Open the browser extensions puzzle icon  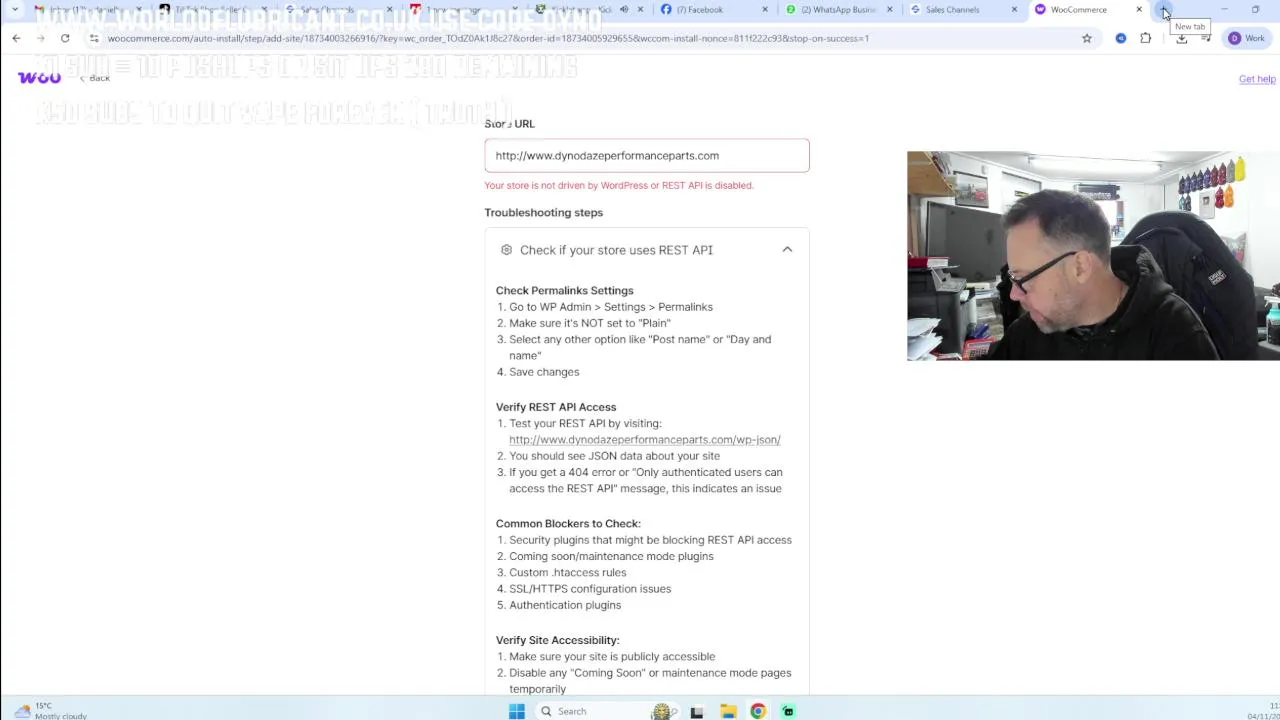click(x=1146, y=38)
